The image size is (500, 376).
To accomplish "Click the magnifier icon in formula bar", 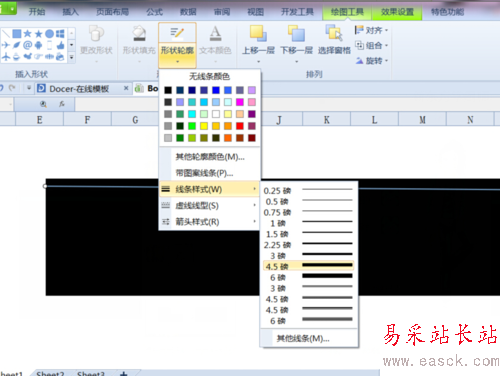I will [x=43, y=104].
